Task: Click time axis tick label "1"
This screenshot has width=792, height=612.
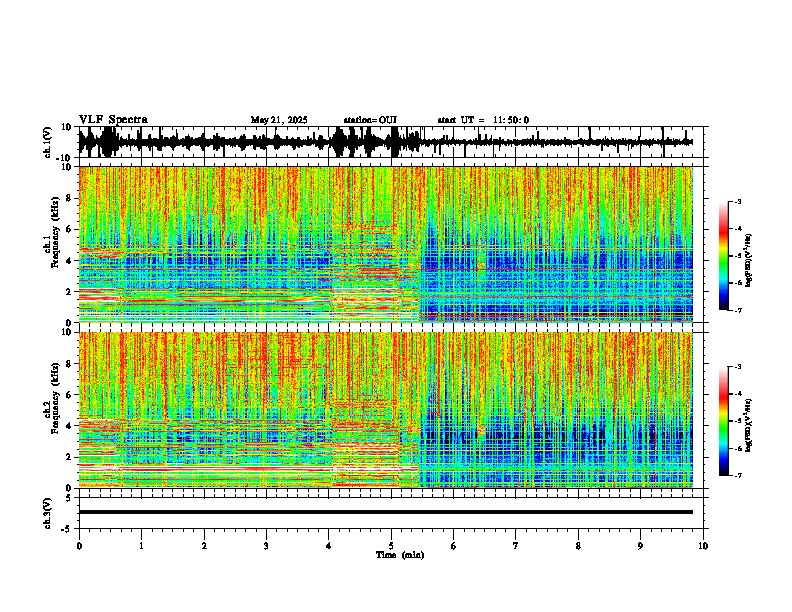Action: 142,546
